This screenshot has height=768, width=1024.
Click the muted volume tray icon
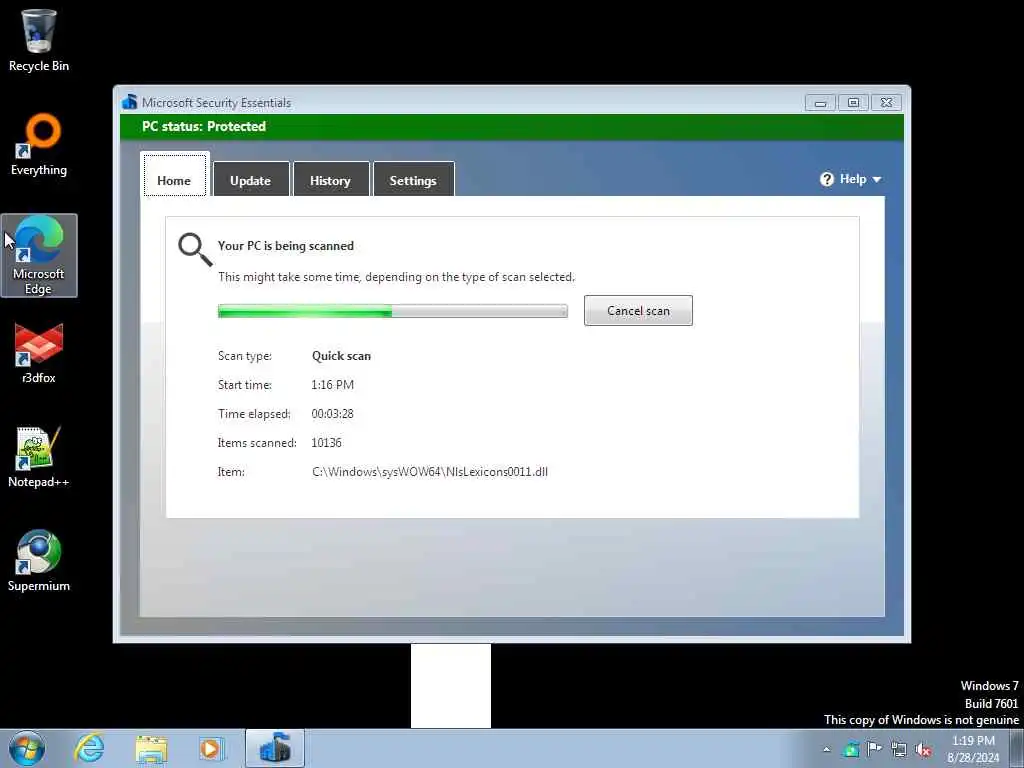tap(923, 750)
